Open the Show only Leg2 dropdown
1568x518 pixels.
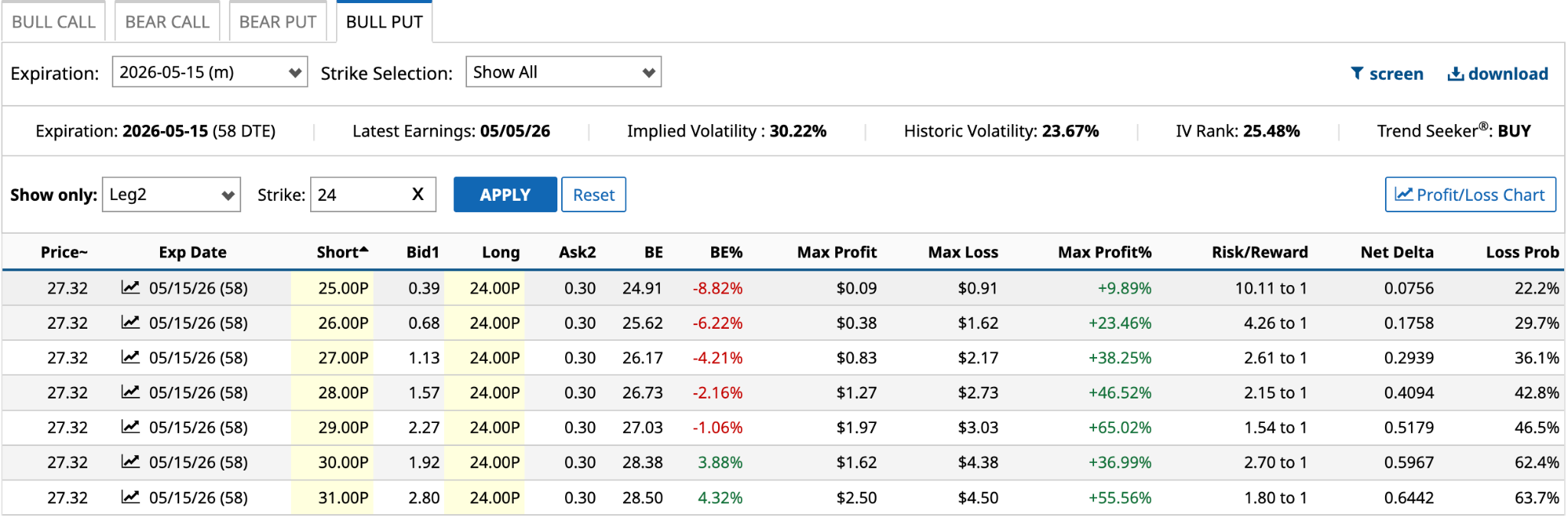tap(171, 195)
